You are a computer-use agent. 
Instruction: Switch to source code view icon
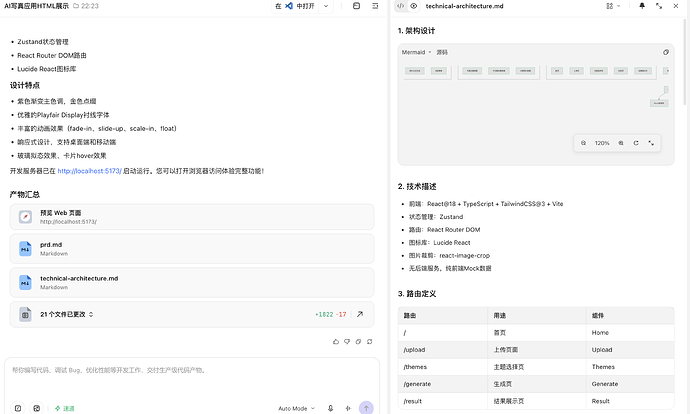(x=400, y=6)
